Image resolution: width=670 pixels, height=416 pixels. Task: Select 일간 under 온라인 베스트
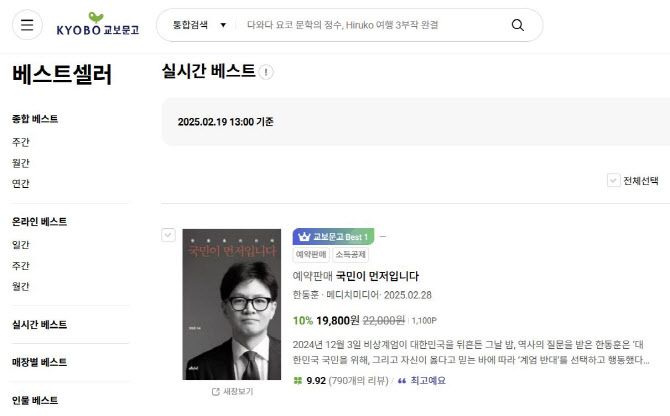click(21, 245)
